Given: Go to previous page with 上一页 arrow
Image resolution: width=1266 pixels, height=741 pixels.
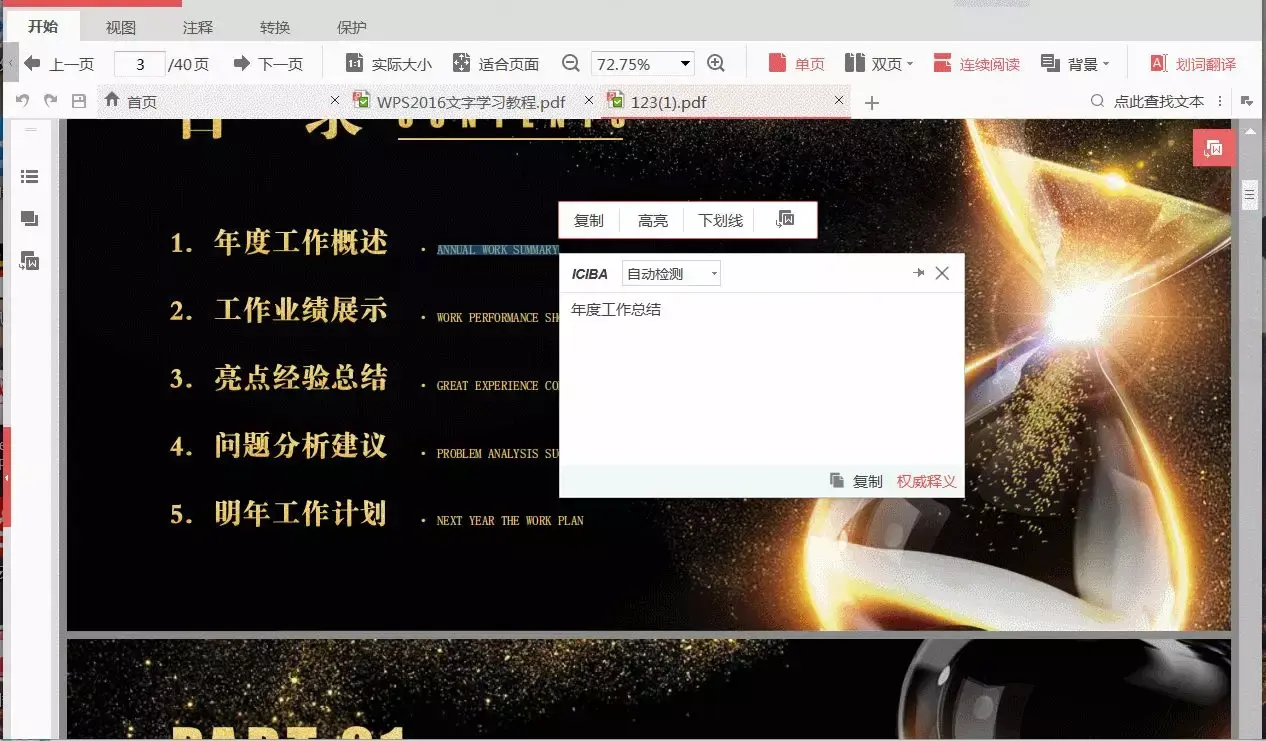Looking at the screenshot, I should 59,64.
